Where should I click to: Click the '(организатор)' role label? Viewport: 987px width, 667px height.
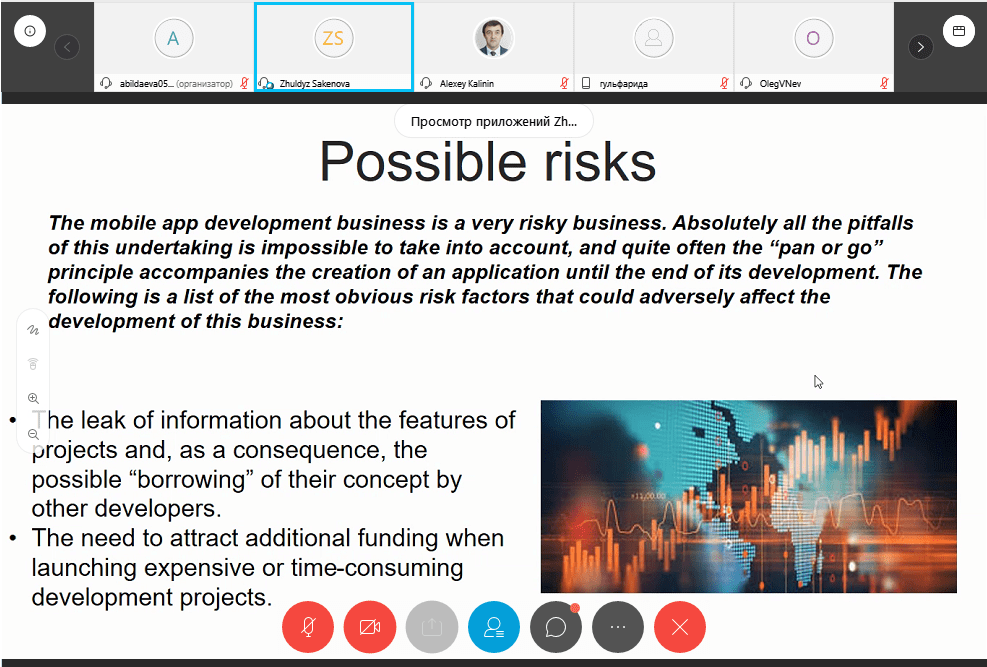coord(205,84)
